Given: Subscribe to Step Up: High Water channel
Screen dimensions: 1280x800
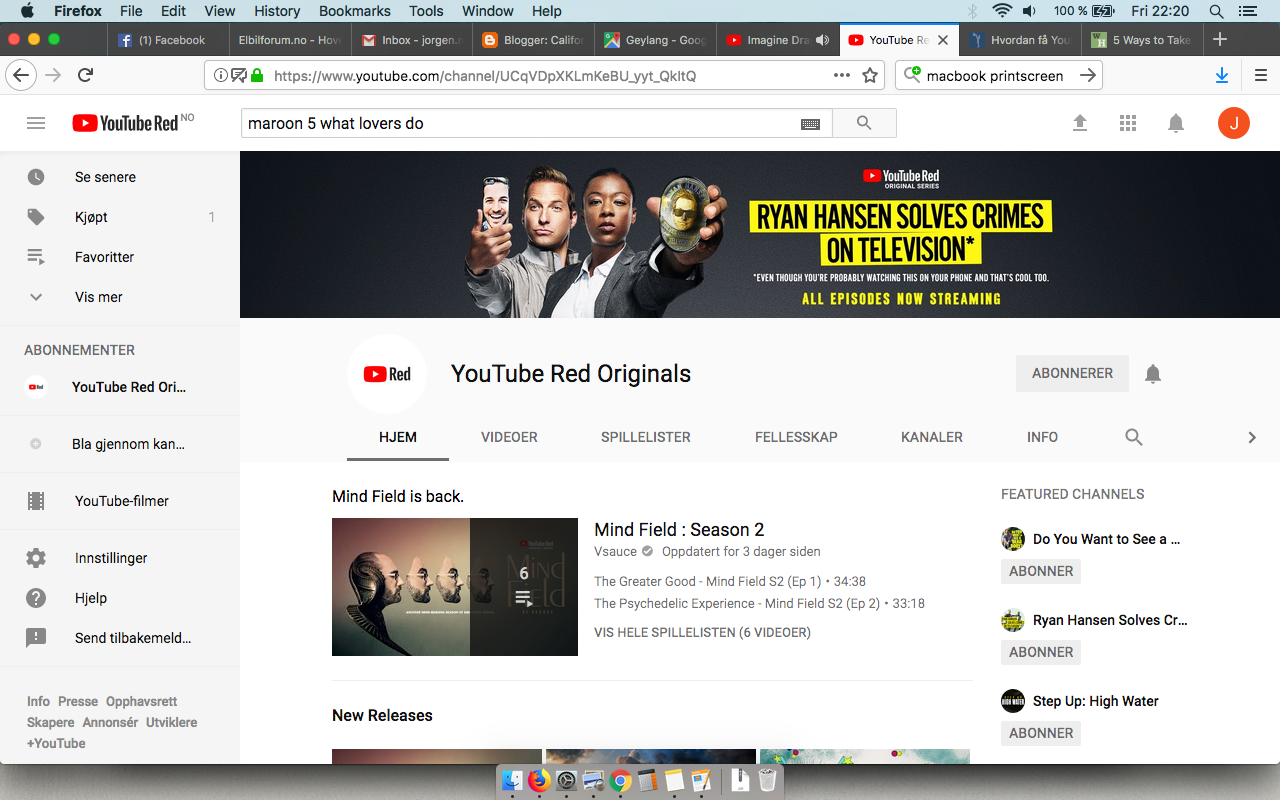Looking at the screenshot, I should (1041, 733).
